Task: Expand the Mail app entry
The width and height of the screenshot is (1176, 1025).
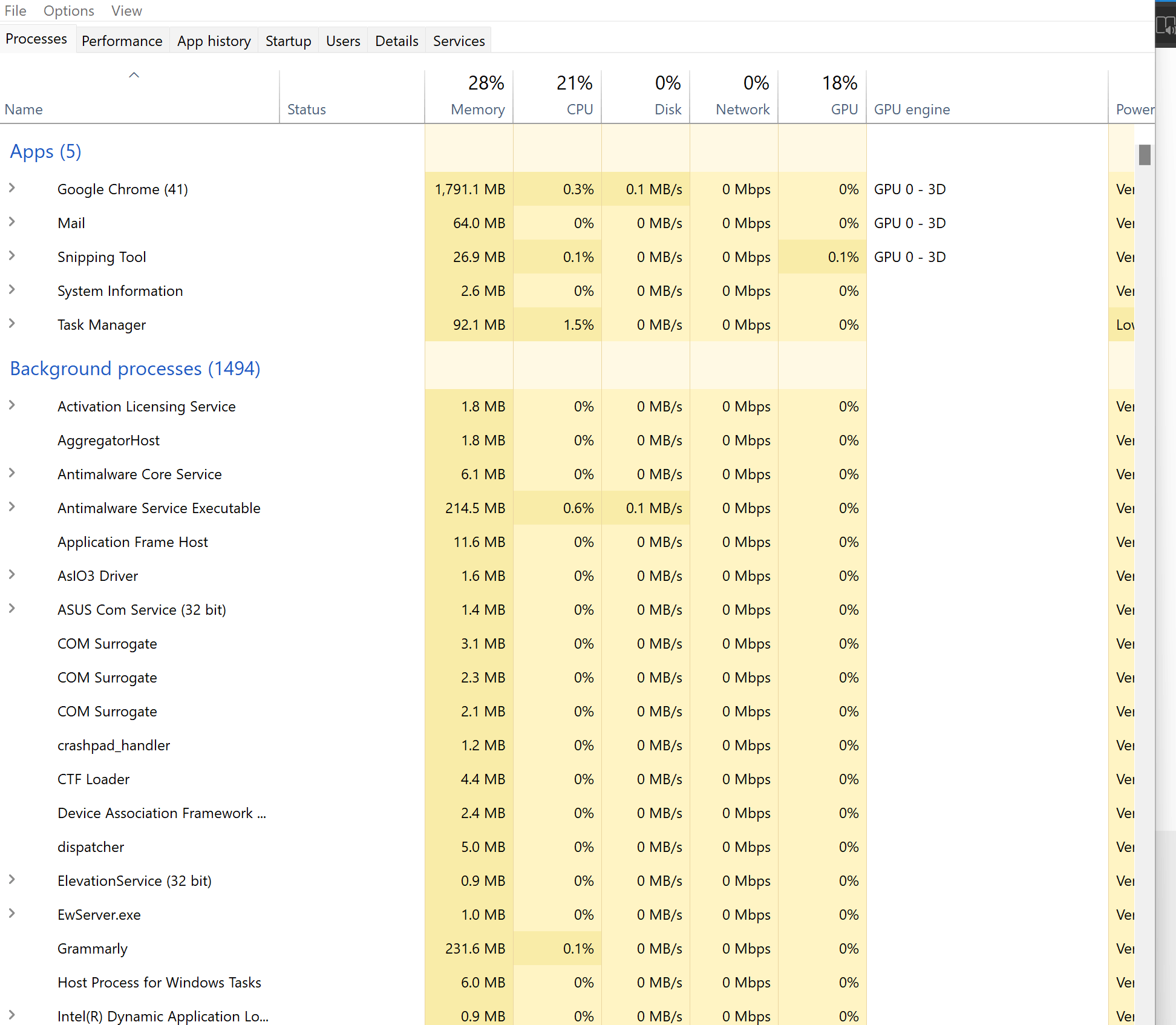Action: (x=13, y=223)
